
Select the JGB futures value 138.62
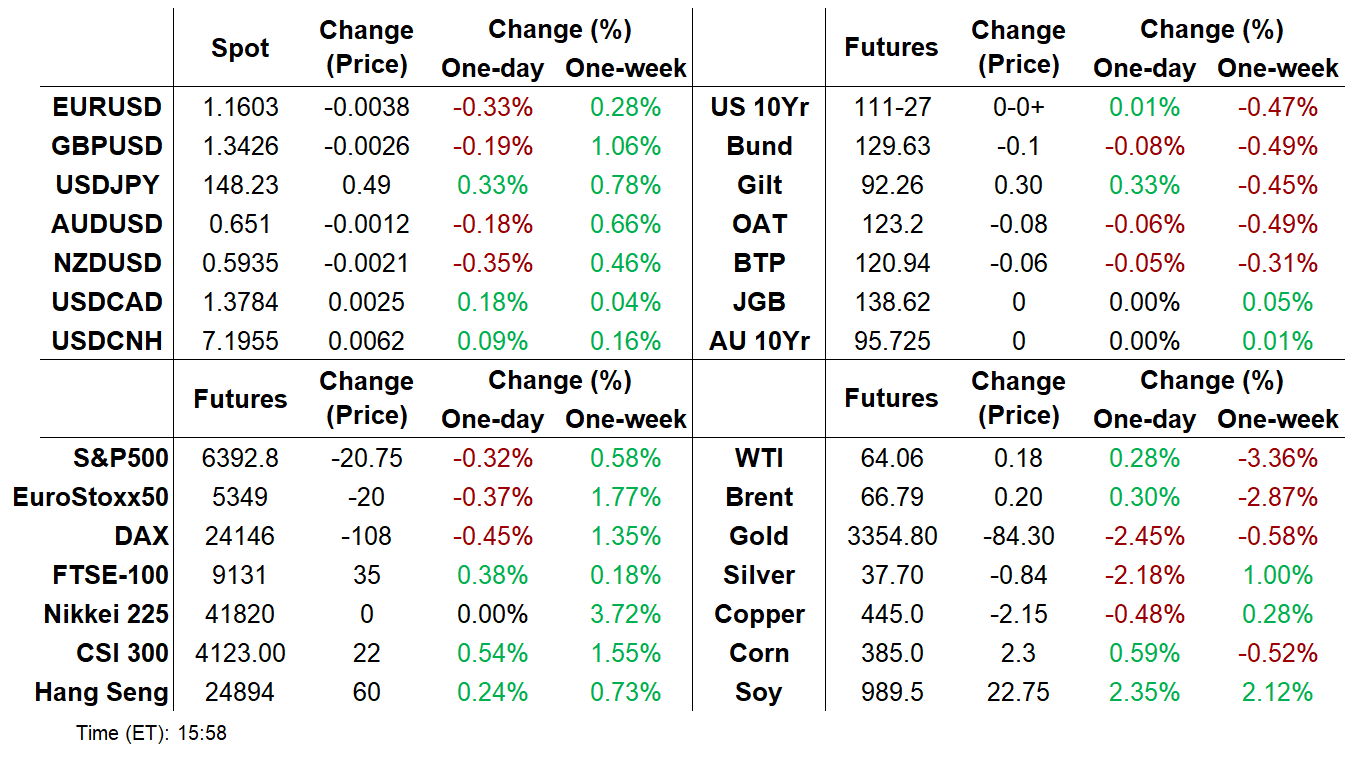[x=892, y=302]
